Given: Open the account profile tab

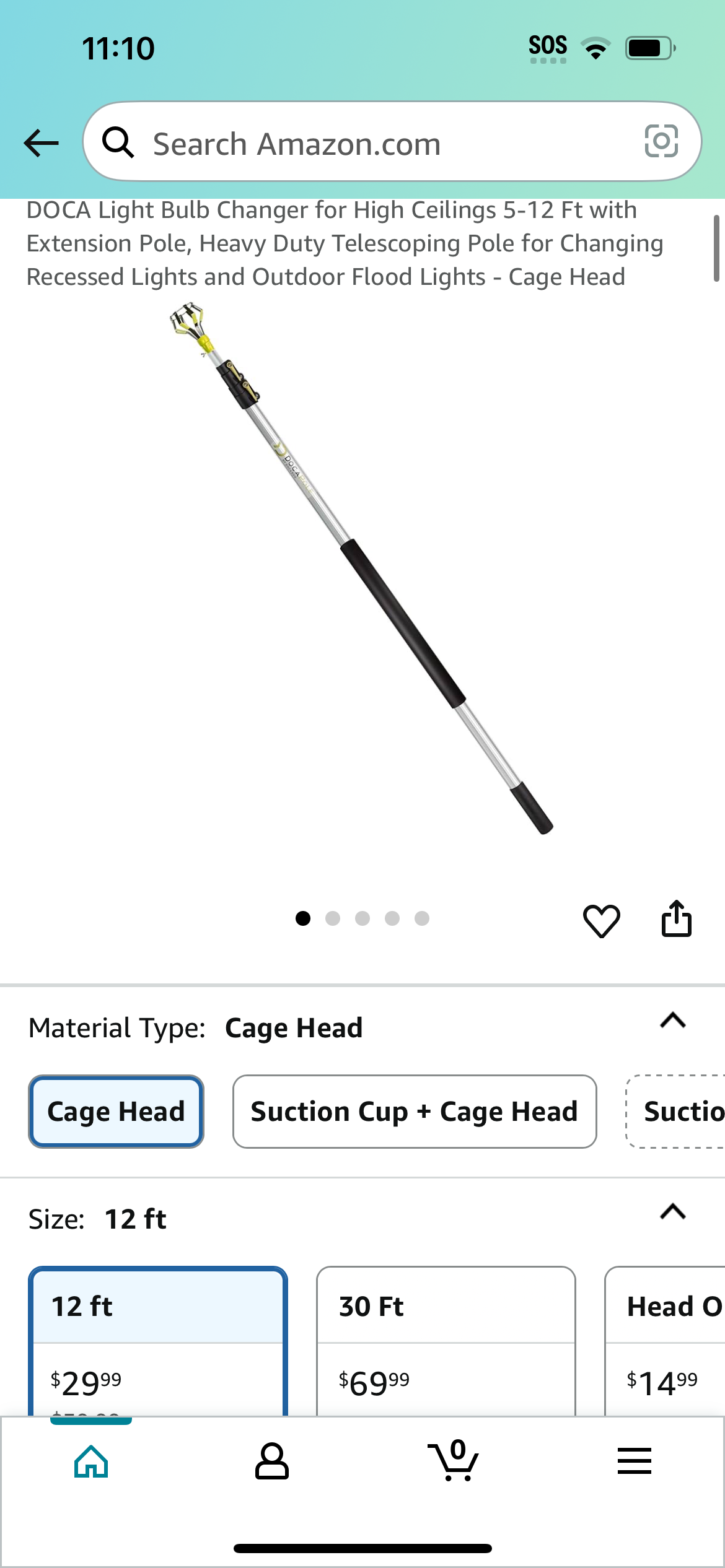Looking at the screenshot, I should pos(271,1461).
